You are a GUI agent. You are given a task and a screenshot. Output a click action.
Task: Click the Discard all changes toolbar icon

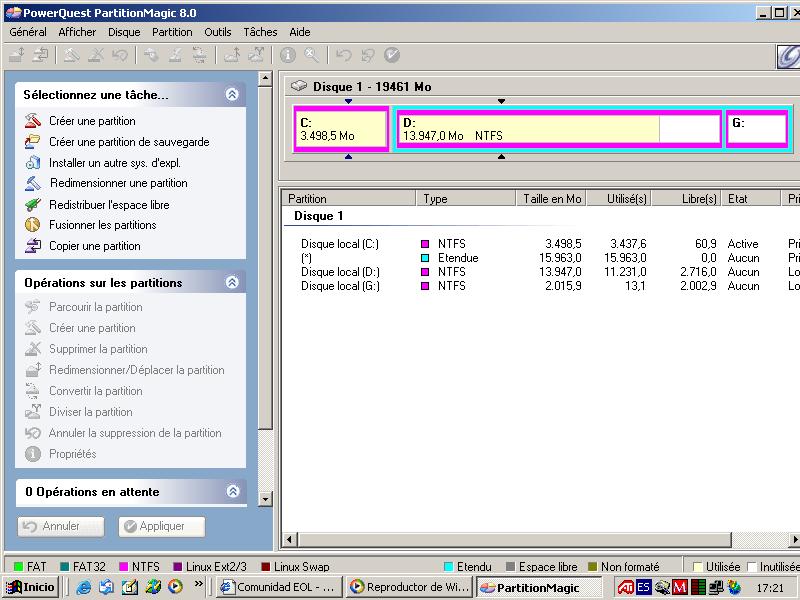point(368,55)
